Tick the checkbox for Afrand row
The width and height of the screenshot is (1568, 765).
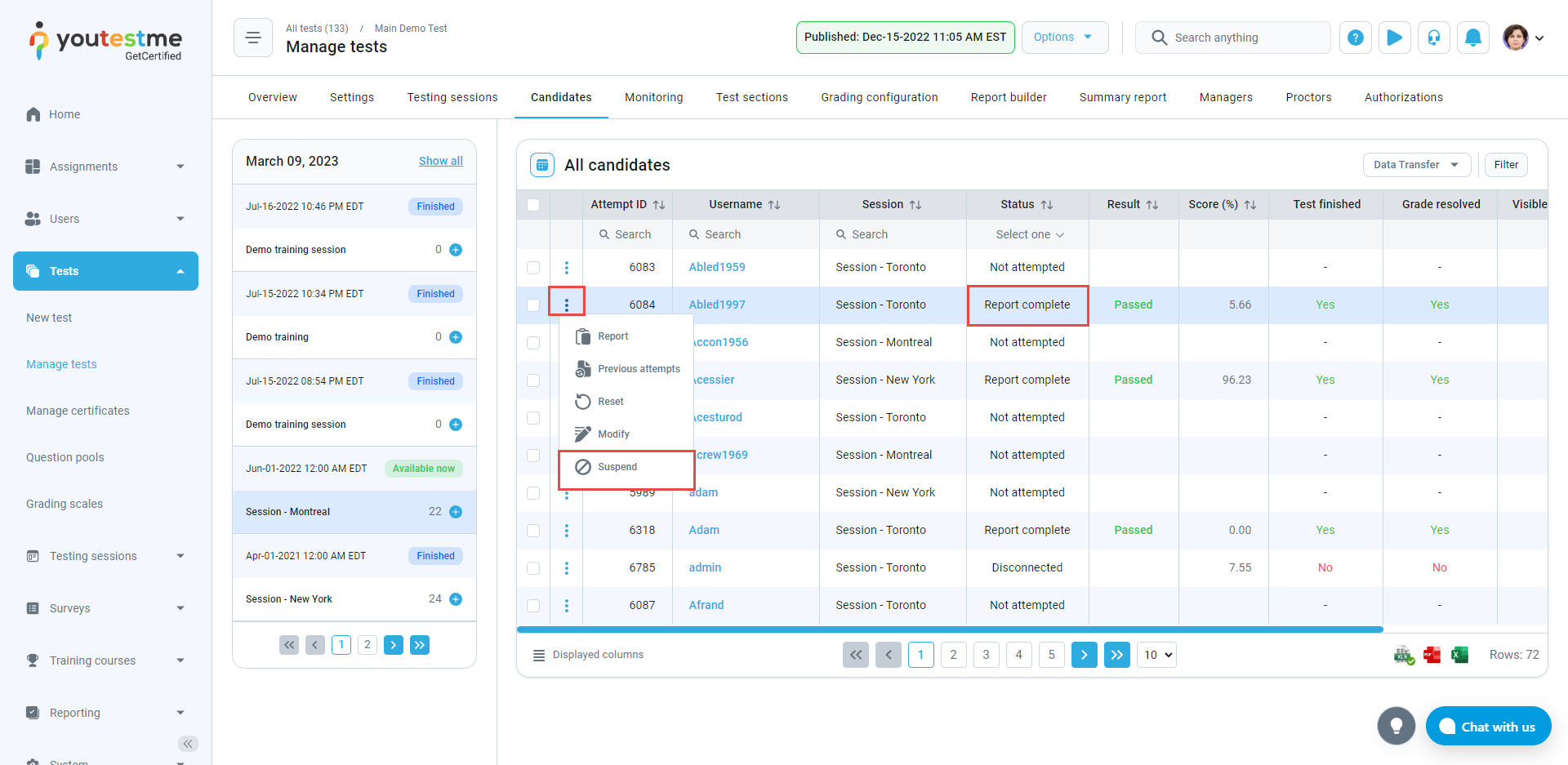[x=533, y=605]
